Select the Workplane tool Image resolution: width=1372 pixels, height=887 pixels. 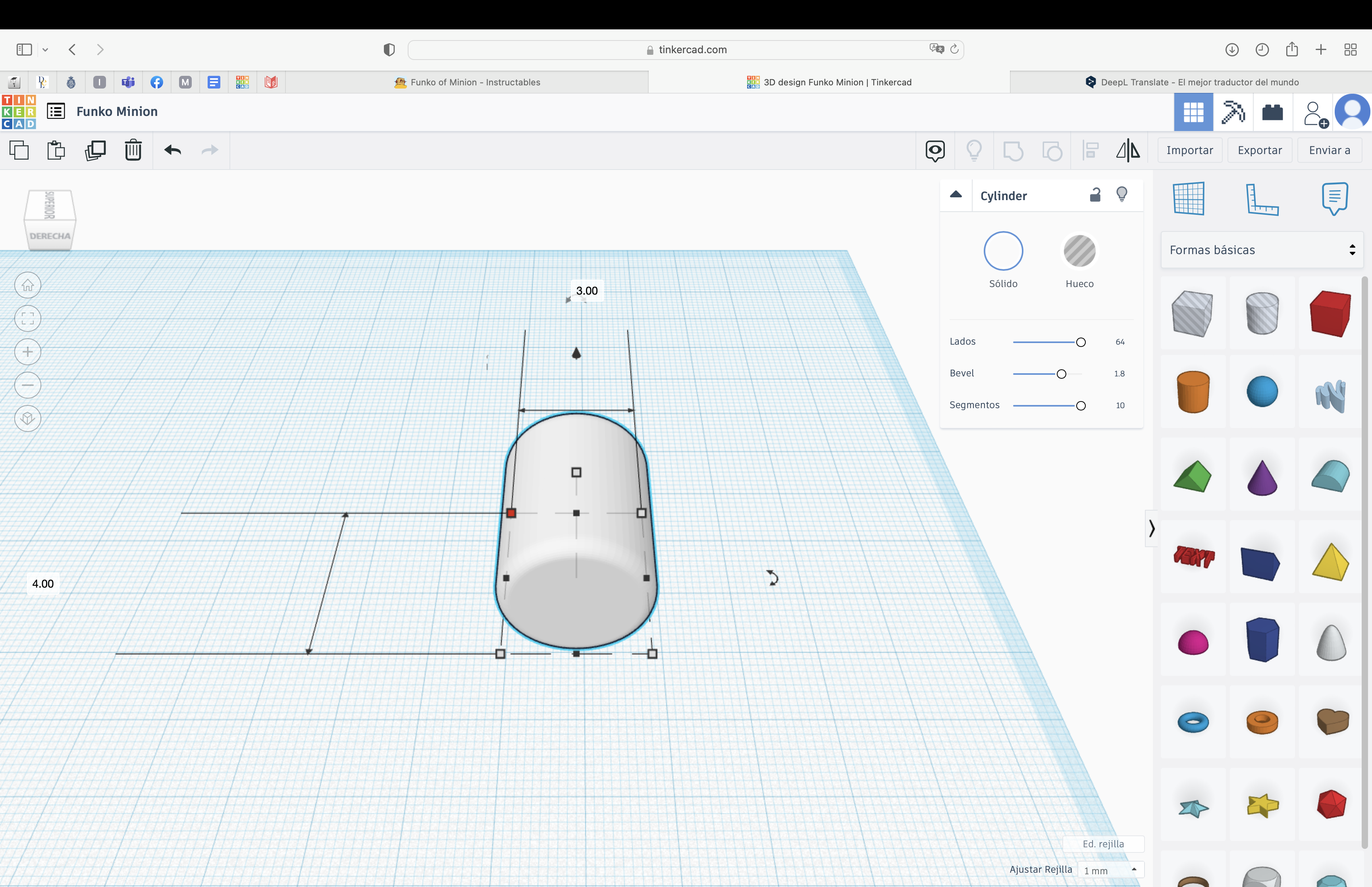click(1188, 199)
